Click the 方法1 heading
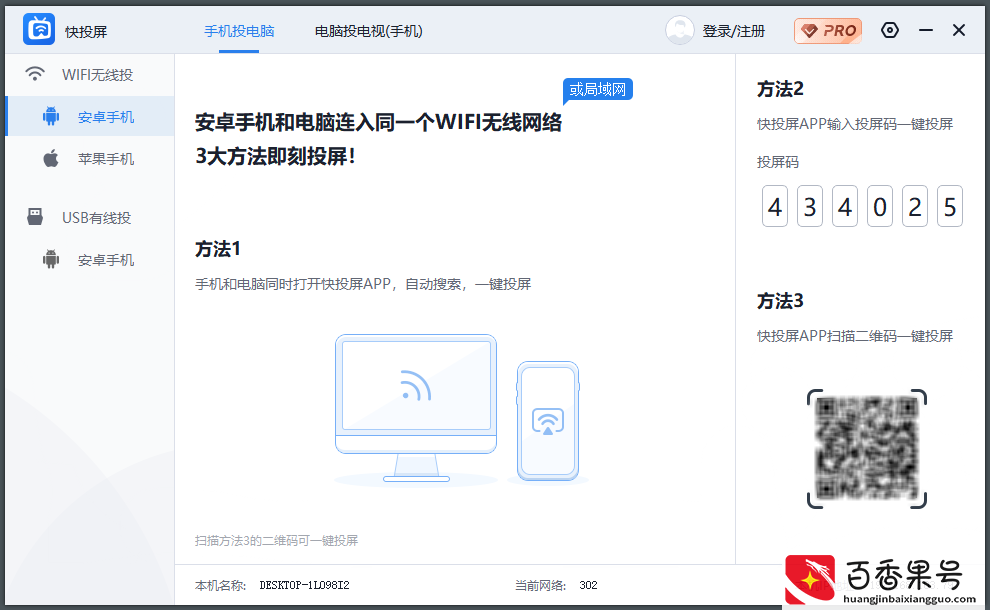 (218, 249)
